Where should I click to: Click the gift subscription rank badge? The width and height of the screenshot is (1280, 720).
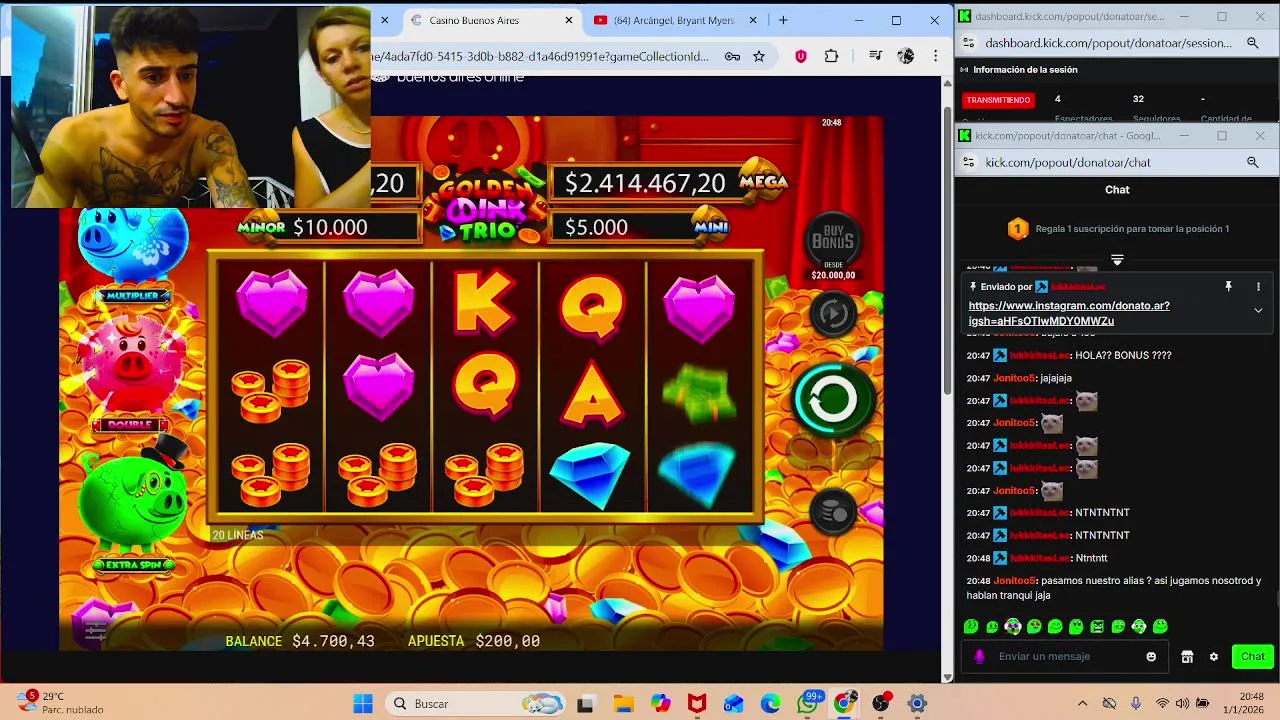click(x=1018, y=229)
